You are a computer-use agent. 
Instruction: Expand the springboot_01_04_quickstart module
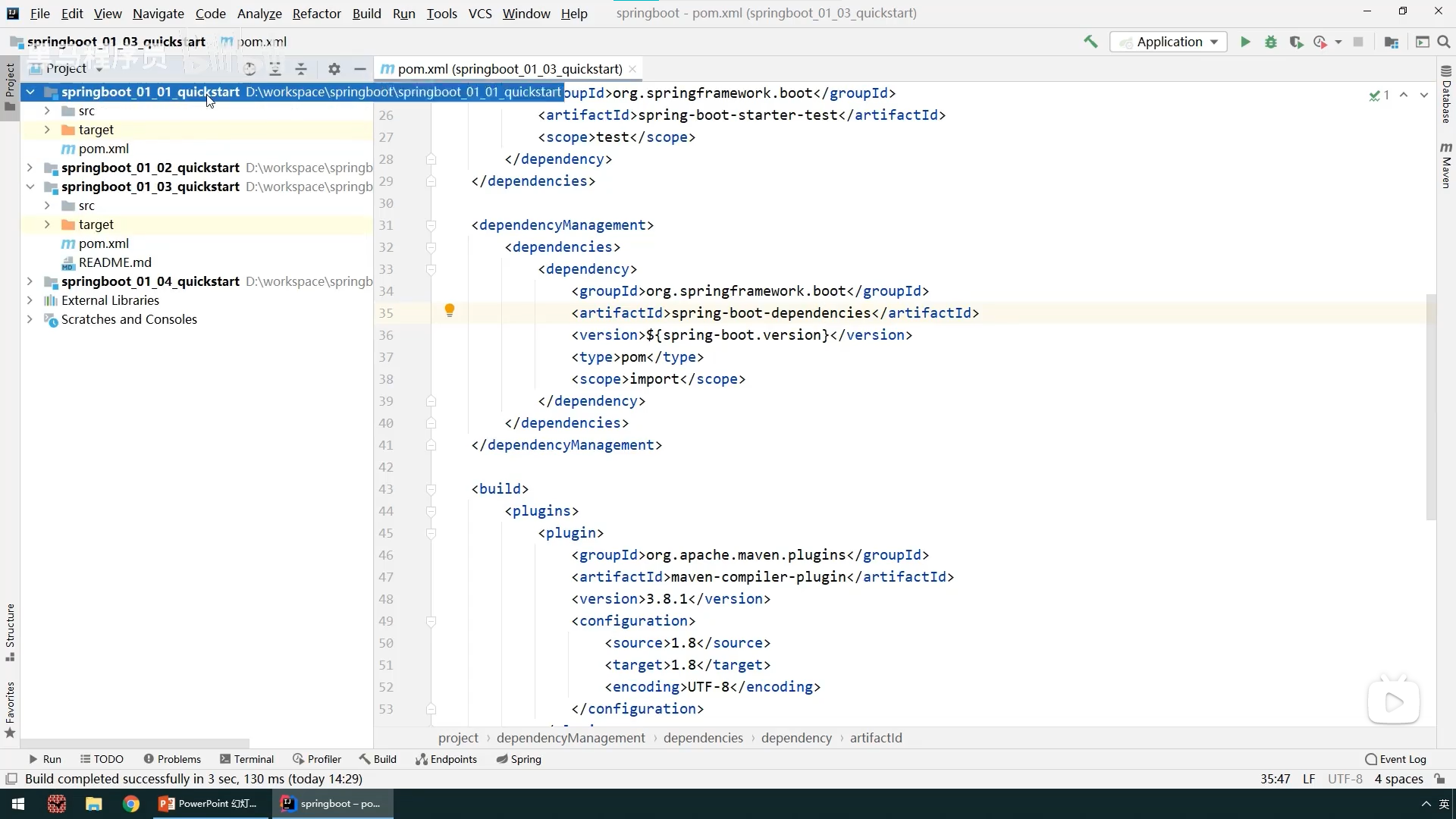(30, 281)
